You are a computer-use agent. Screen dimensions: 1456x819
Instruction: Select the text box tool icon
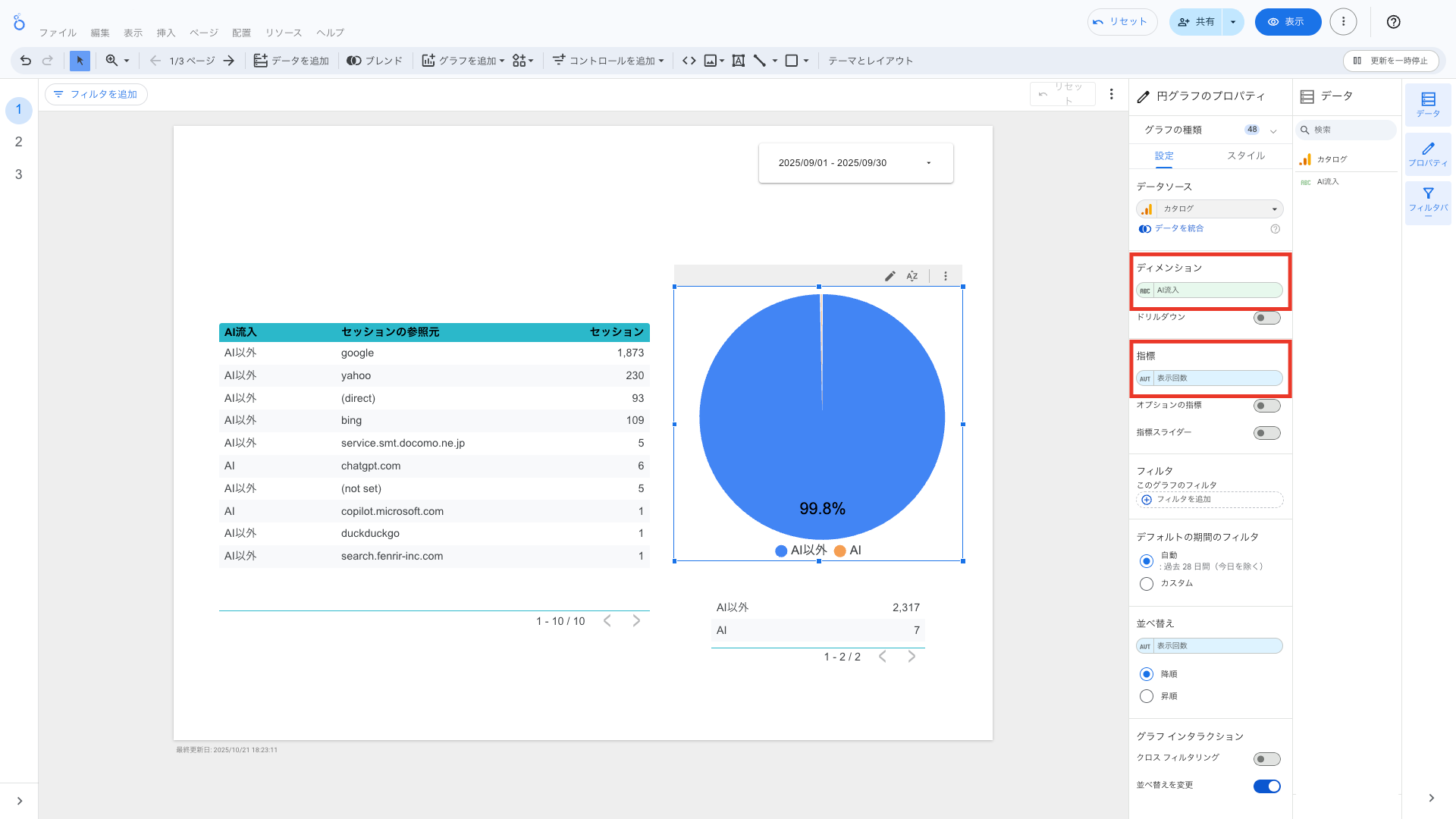pos(738,61)
